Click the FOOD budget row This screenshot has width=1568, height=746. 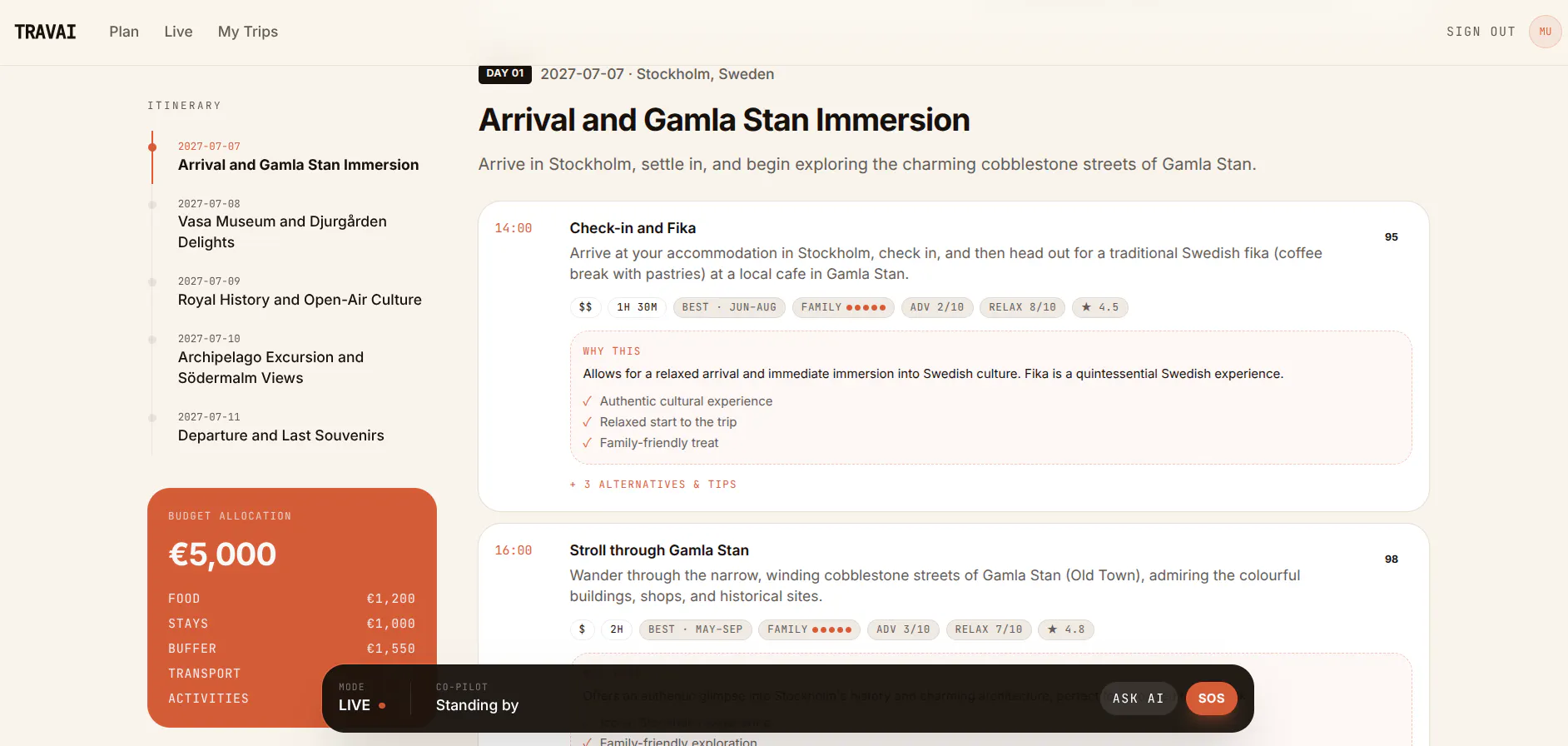[291, 599]
